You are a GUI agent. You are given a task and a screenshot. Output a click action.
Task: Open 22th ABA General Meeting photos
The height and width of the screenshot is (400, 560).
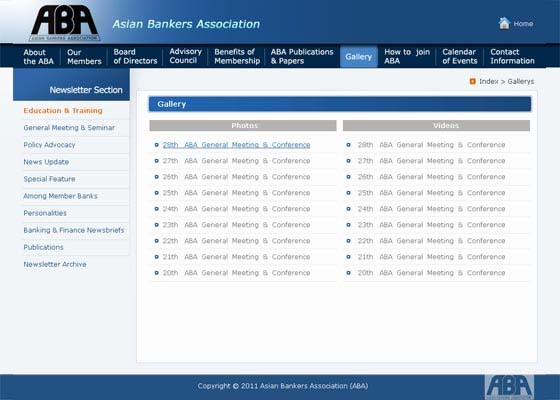pyautogui.click(x=236, y=241)
